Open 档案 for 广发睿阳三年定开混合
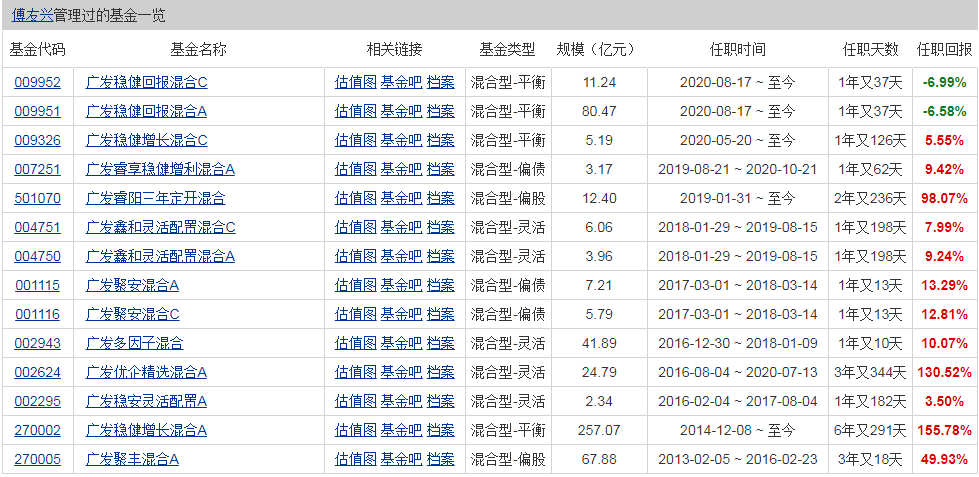Screen dimensions: 979x477 [440, 198]
